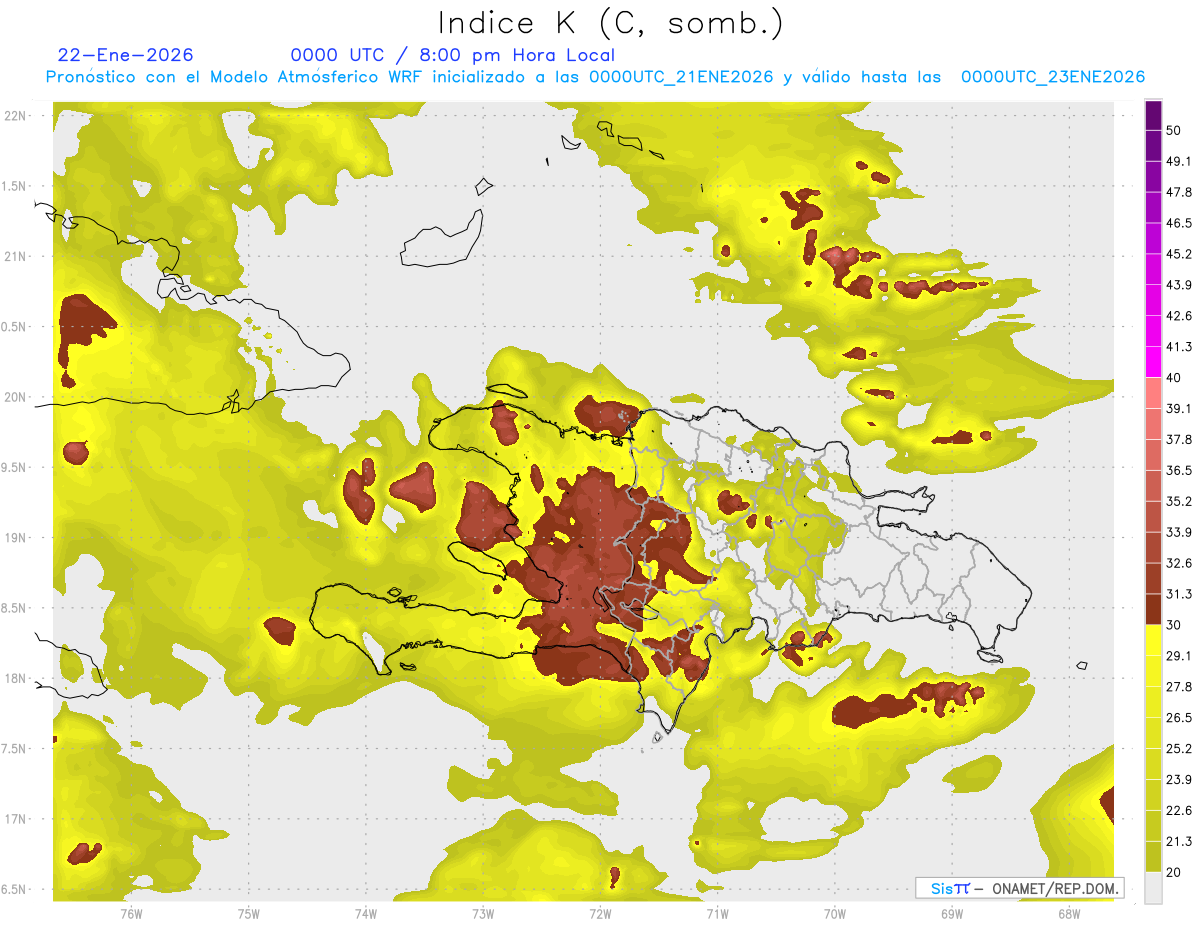Click the "7.5N" latitude label
1200x927 pixels.
15,749
